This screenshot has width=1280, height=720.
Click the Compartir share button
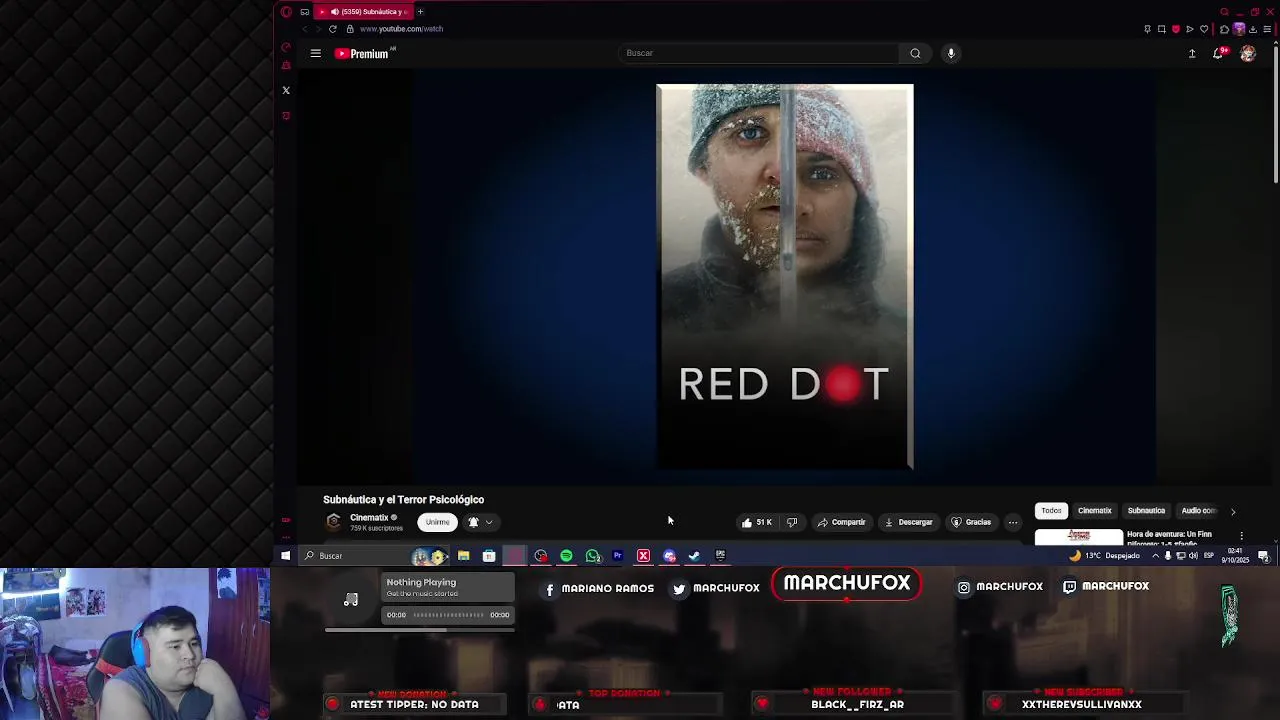[841, 522]
